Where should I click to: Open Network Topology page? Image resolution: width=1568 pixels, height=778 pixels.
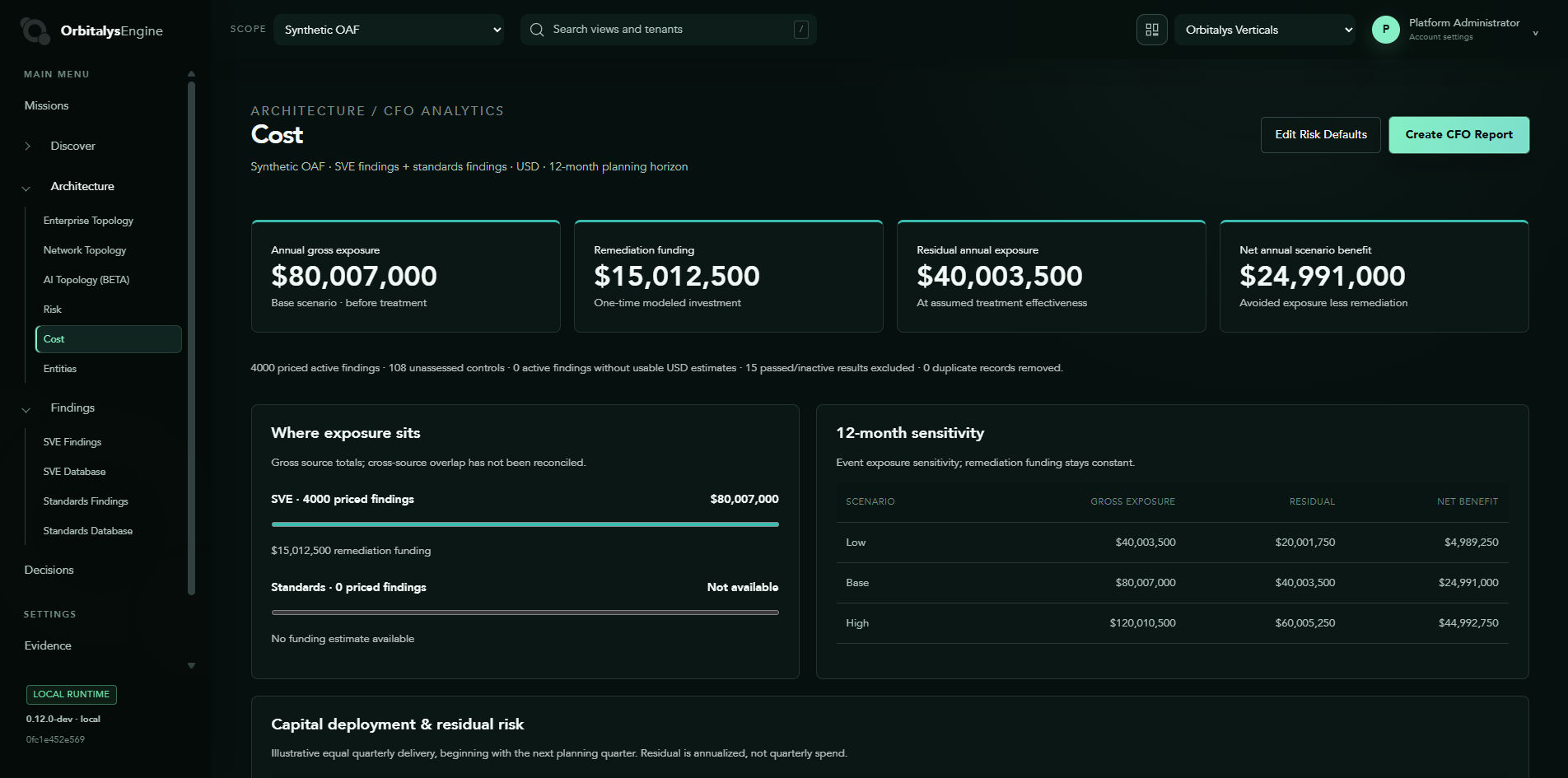point(85,250)
